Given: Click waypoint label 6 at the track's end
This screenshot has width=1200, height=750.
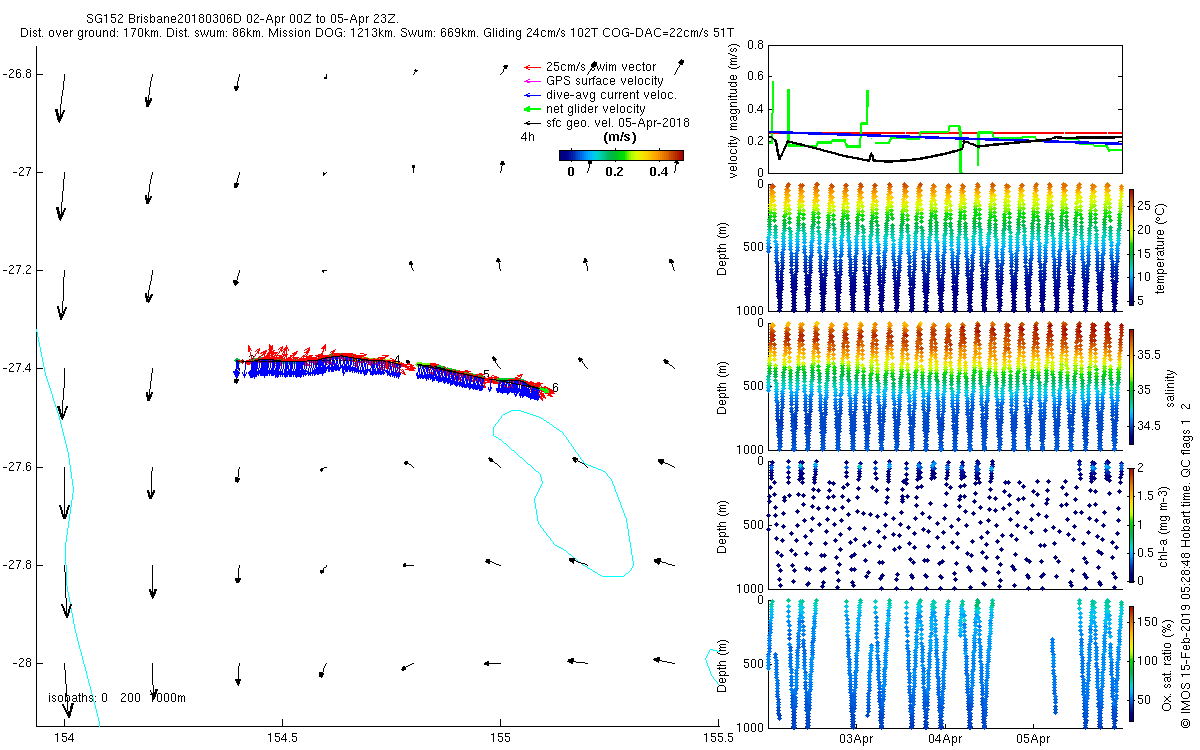Looking at the screenshot, I should coord(555,388).
